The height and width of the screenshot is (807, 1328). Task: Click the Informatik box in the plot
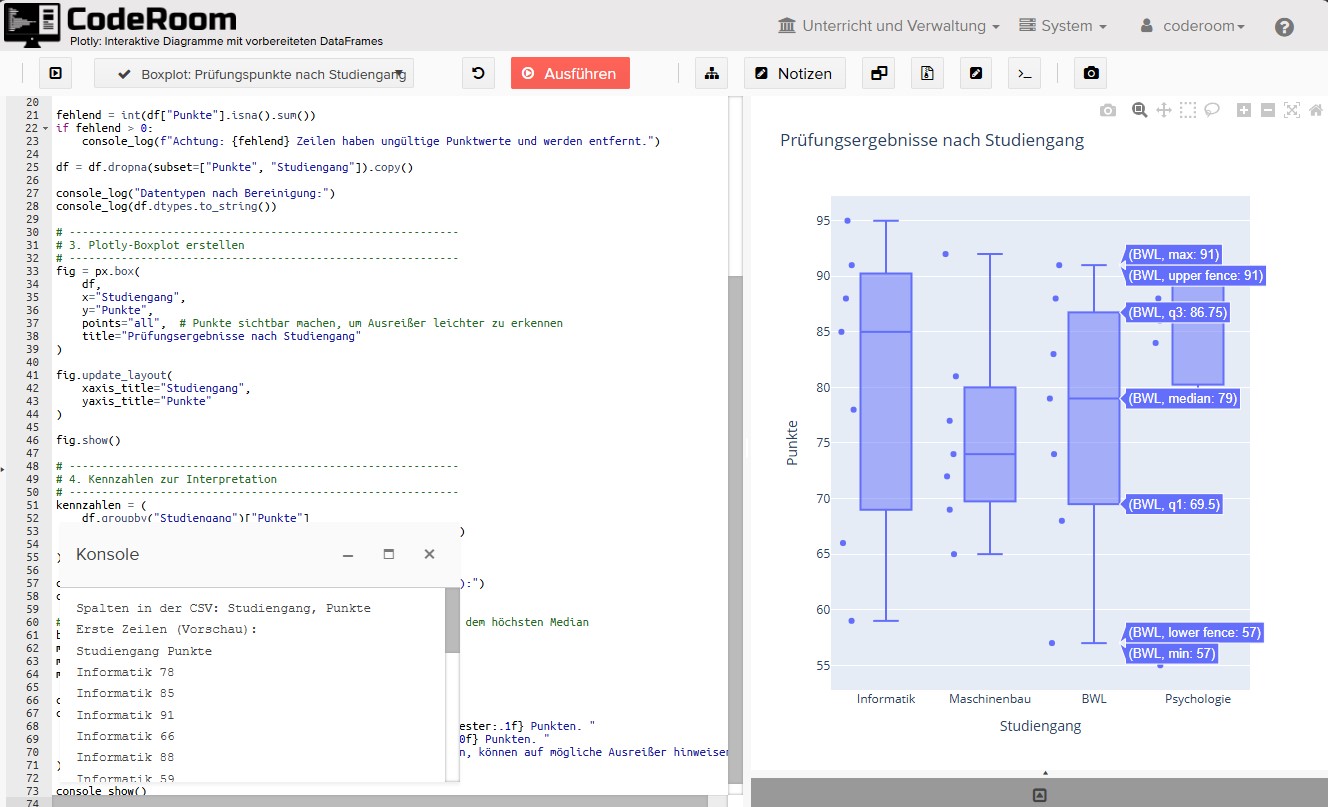click(x=886, y=392)
